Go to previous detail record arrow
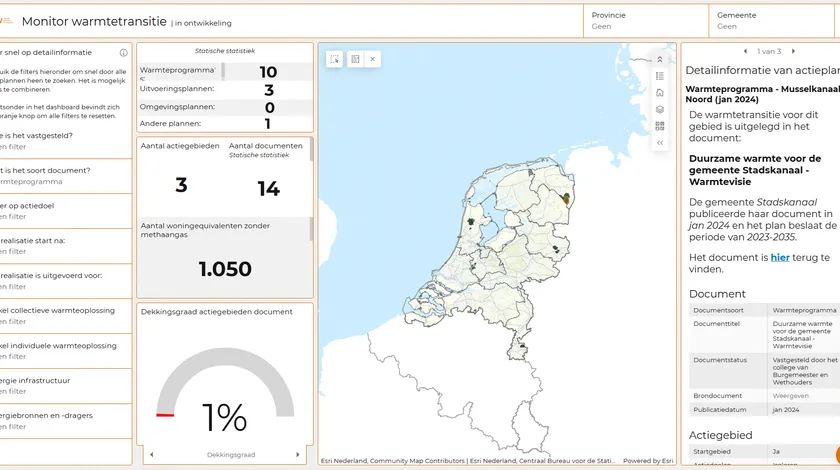 pos(745,51)
